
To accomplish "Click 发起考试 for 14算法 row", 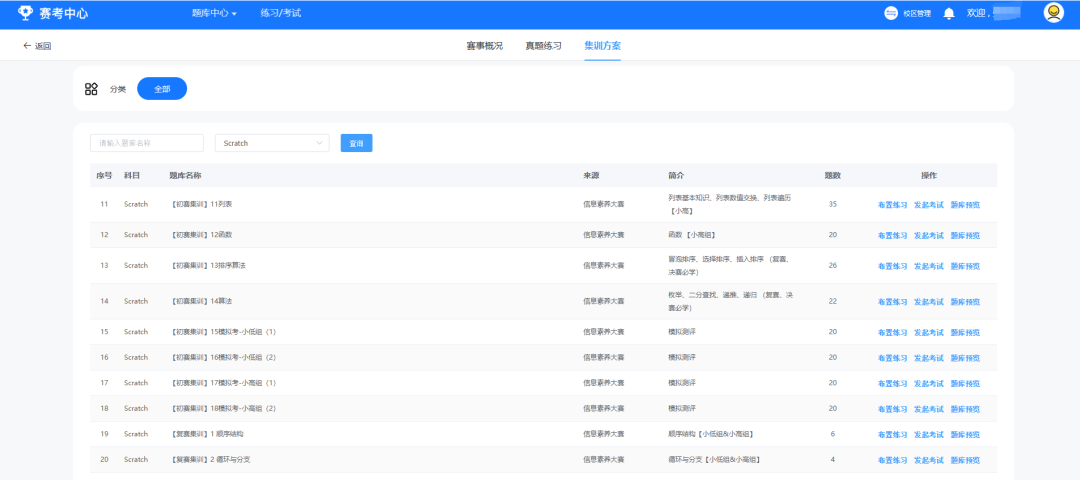I will point(928,302).
